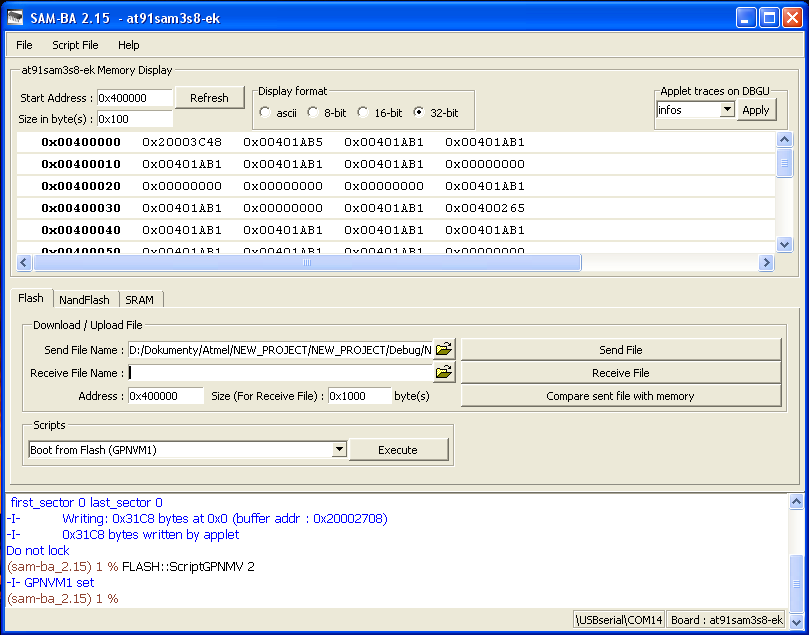Click memory display scroll right arrow

[x=766, y=263]
